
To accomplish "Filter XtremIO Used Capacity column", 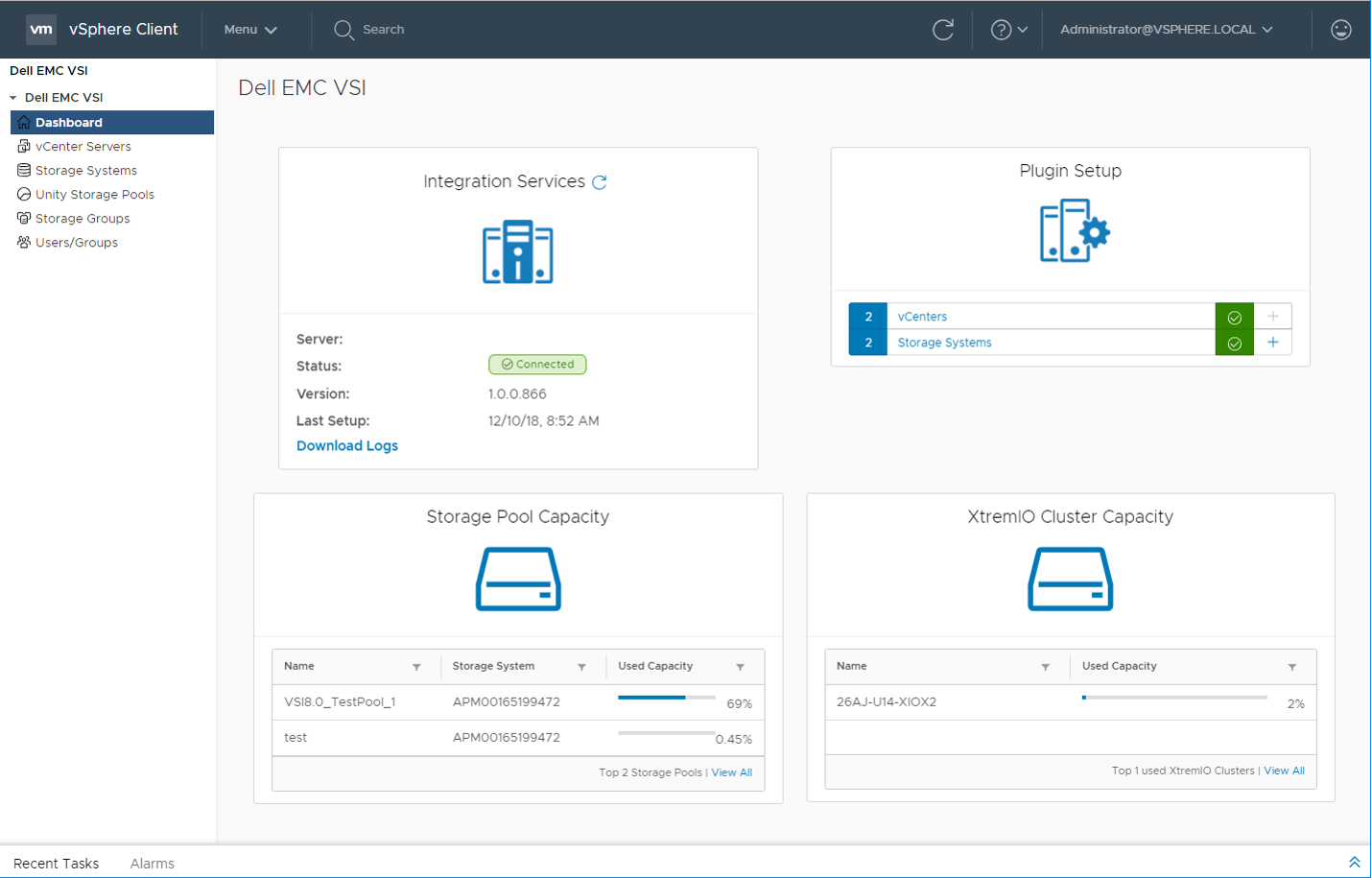I will tap(1292, 667).
